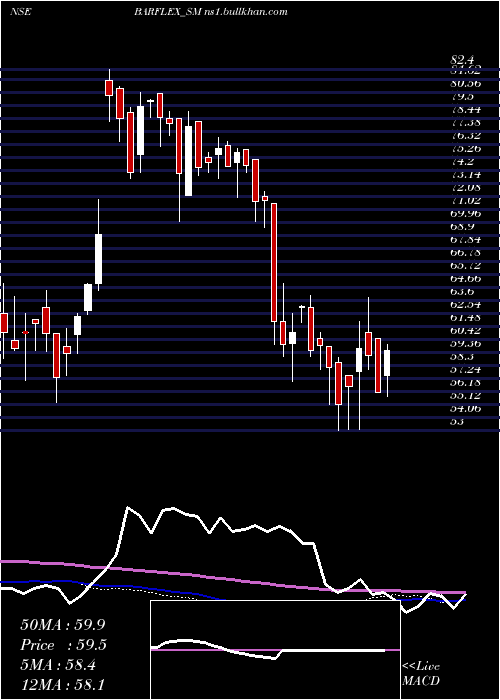Click the 55.12 price axis label

pos(466,395)
